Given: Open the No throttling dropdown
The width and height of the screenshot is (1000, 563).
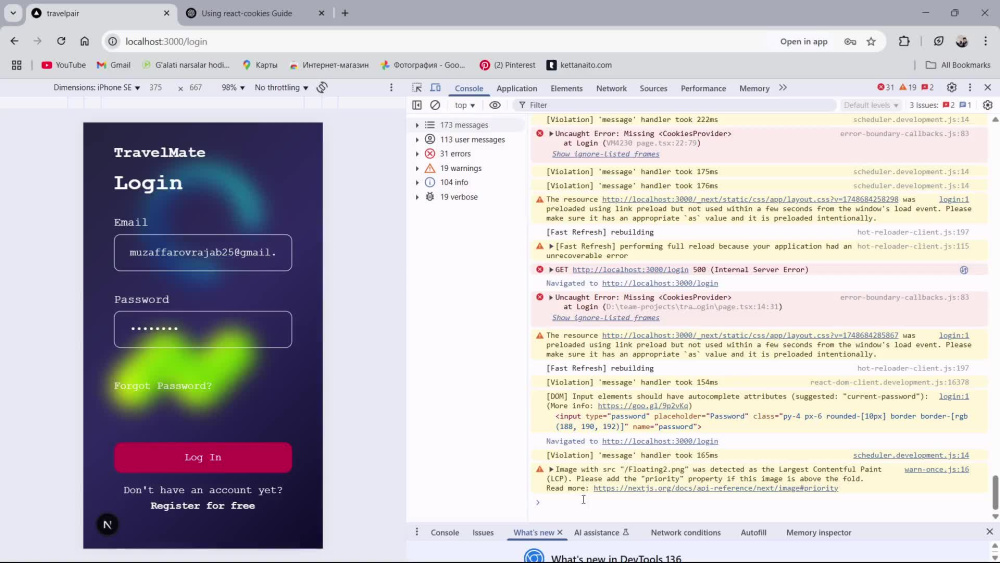Looking at the screenshot, I should (281, 87).
